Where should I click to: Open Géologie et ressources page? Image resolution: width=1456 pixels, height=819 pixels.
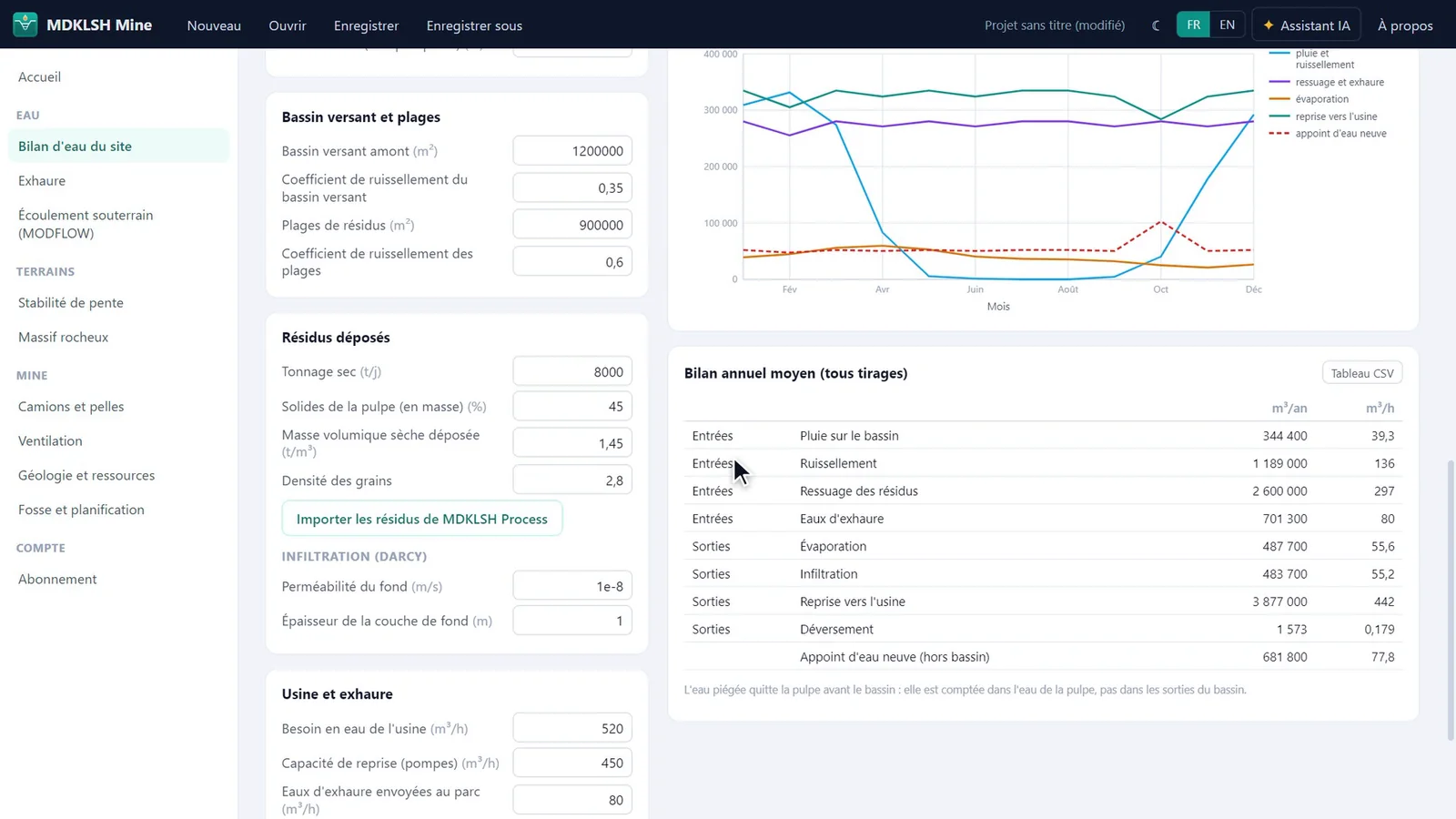coord(118,475)
